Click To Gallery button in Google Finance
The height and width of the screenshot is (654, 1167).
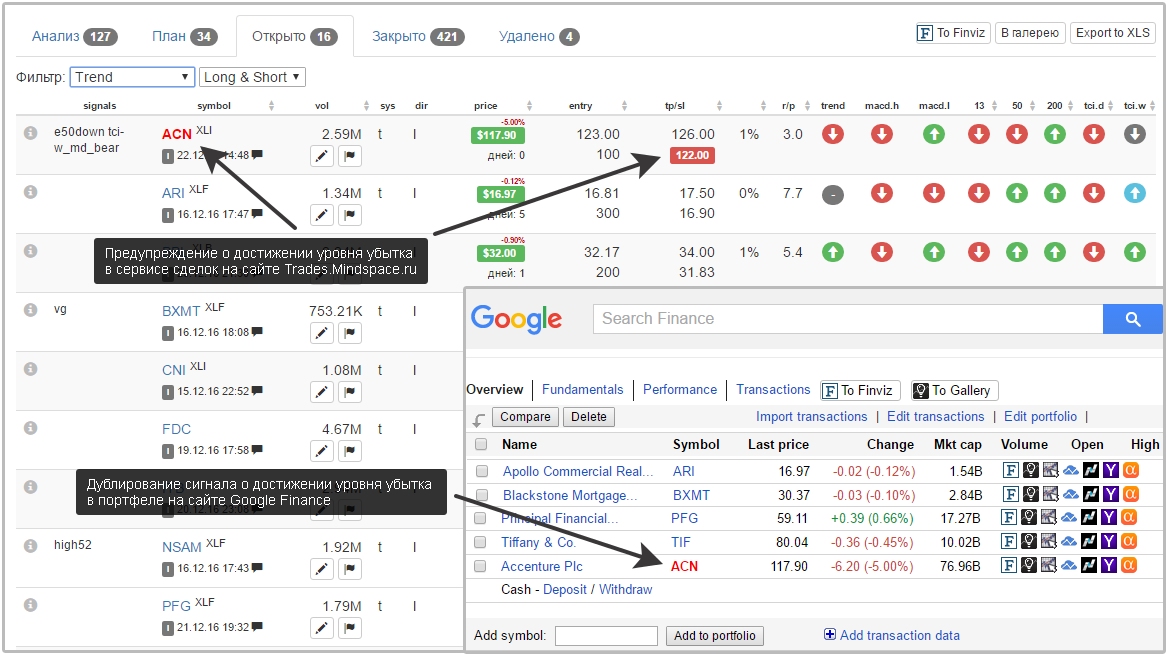point(954,391)
